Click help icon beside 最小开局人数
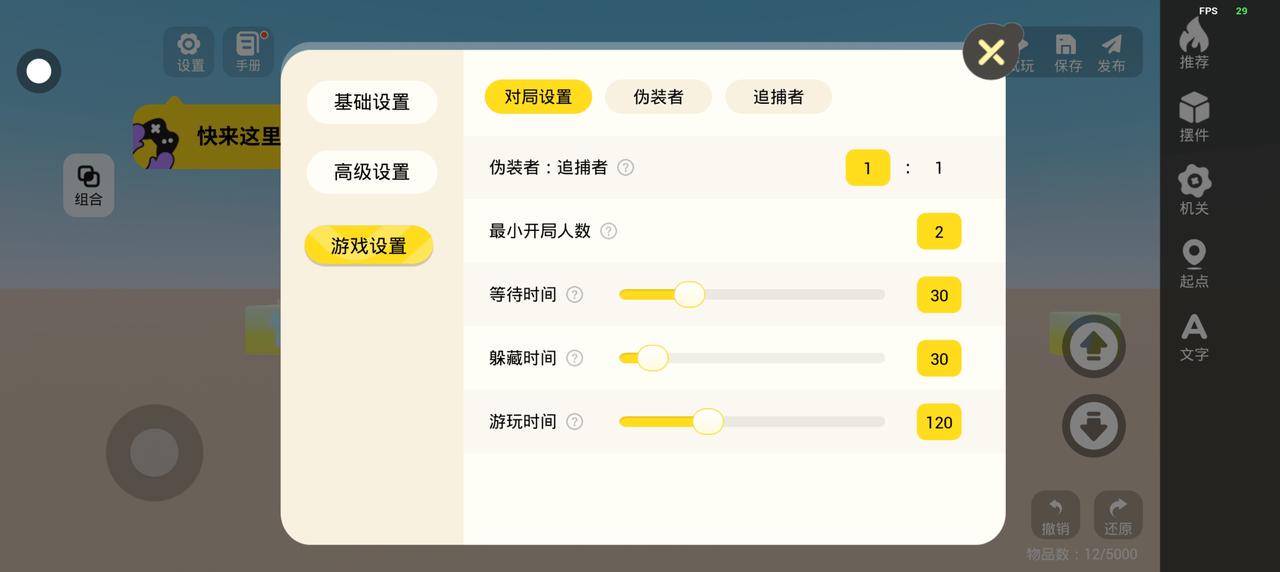This screenshot has width=1280, height=572. 609,231
